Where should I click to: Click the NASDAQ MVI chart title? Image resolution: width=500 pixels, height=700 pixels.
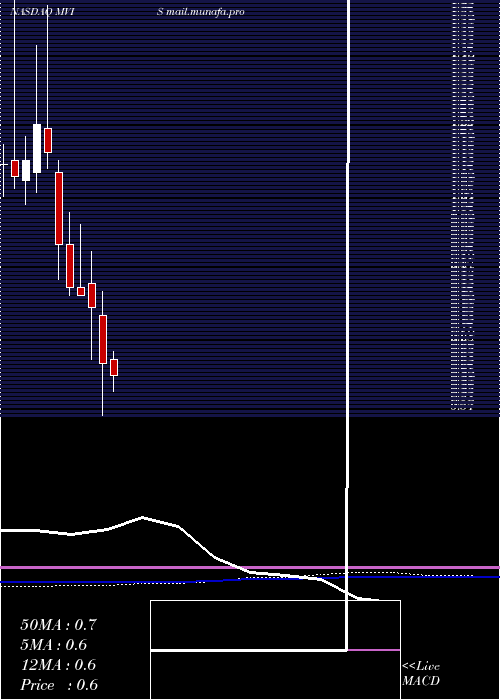point(42,12)
